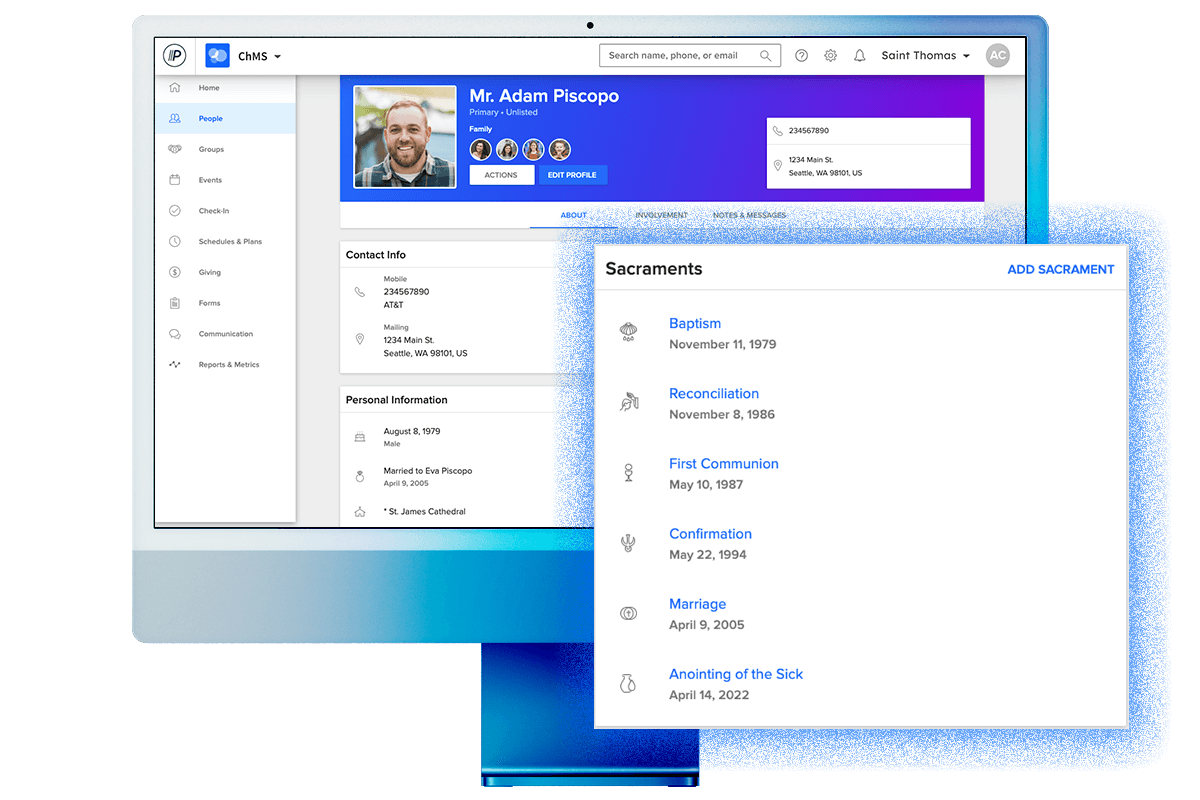Click the P logo in top bar

(x=175, y=56)
